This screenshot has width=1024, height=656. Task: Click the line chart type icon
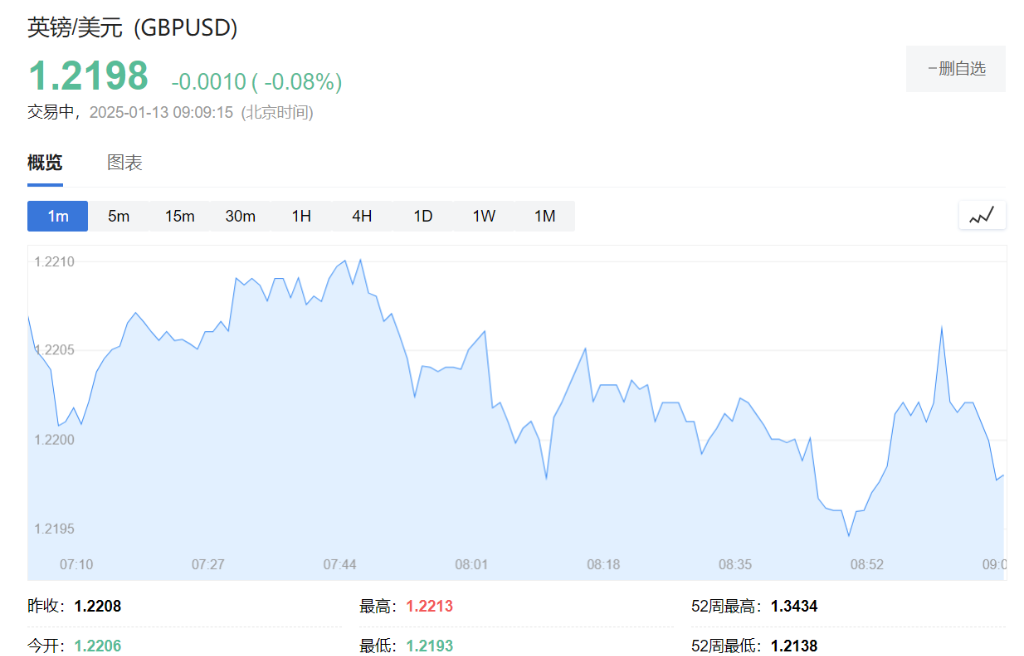[981, 215]
